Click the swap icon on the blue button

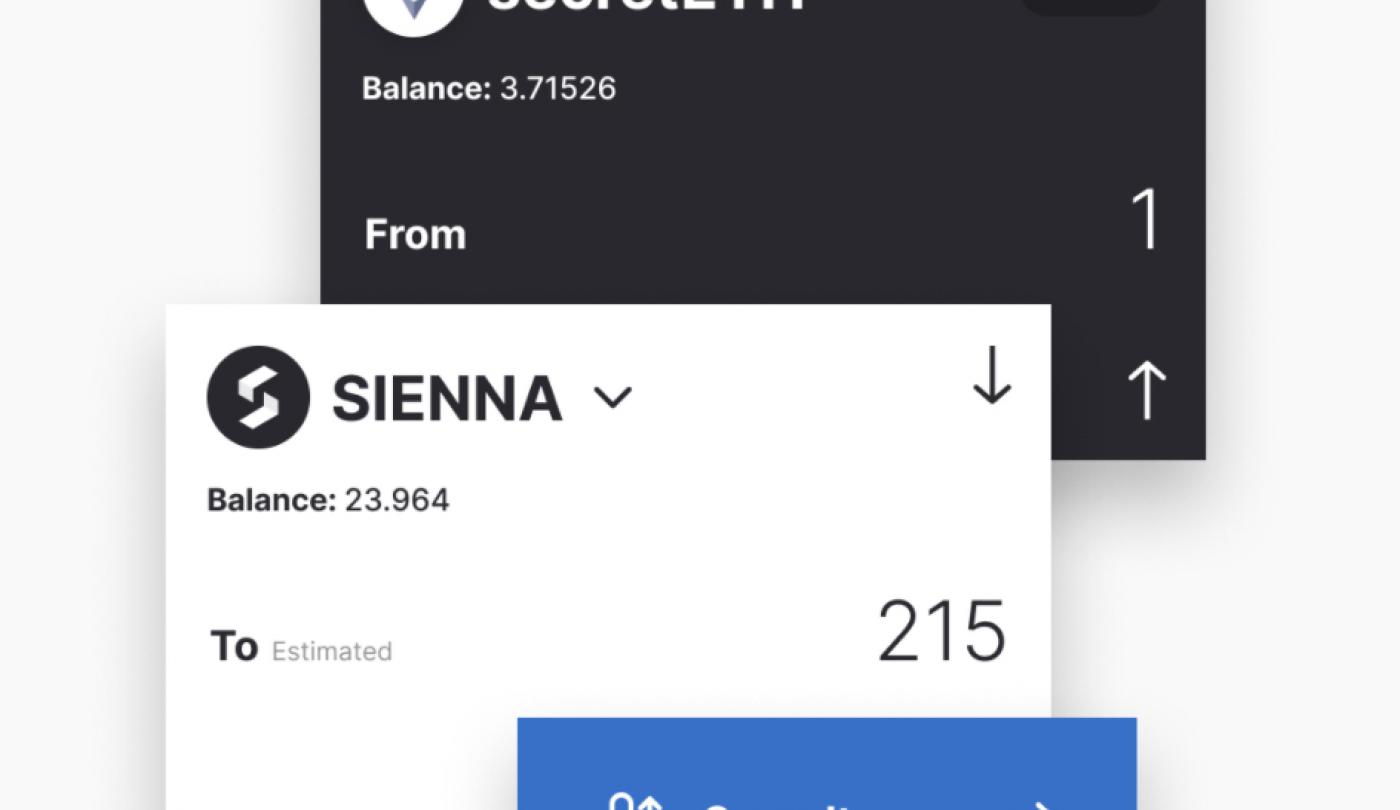pyautogui.click(x=638, y=802)
